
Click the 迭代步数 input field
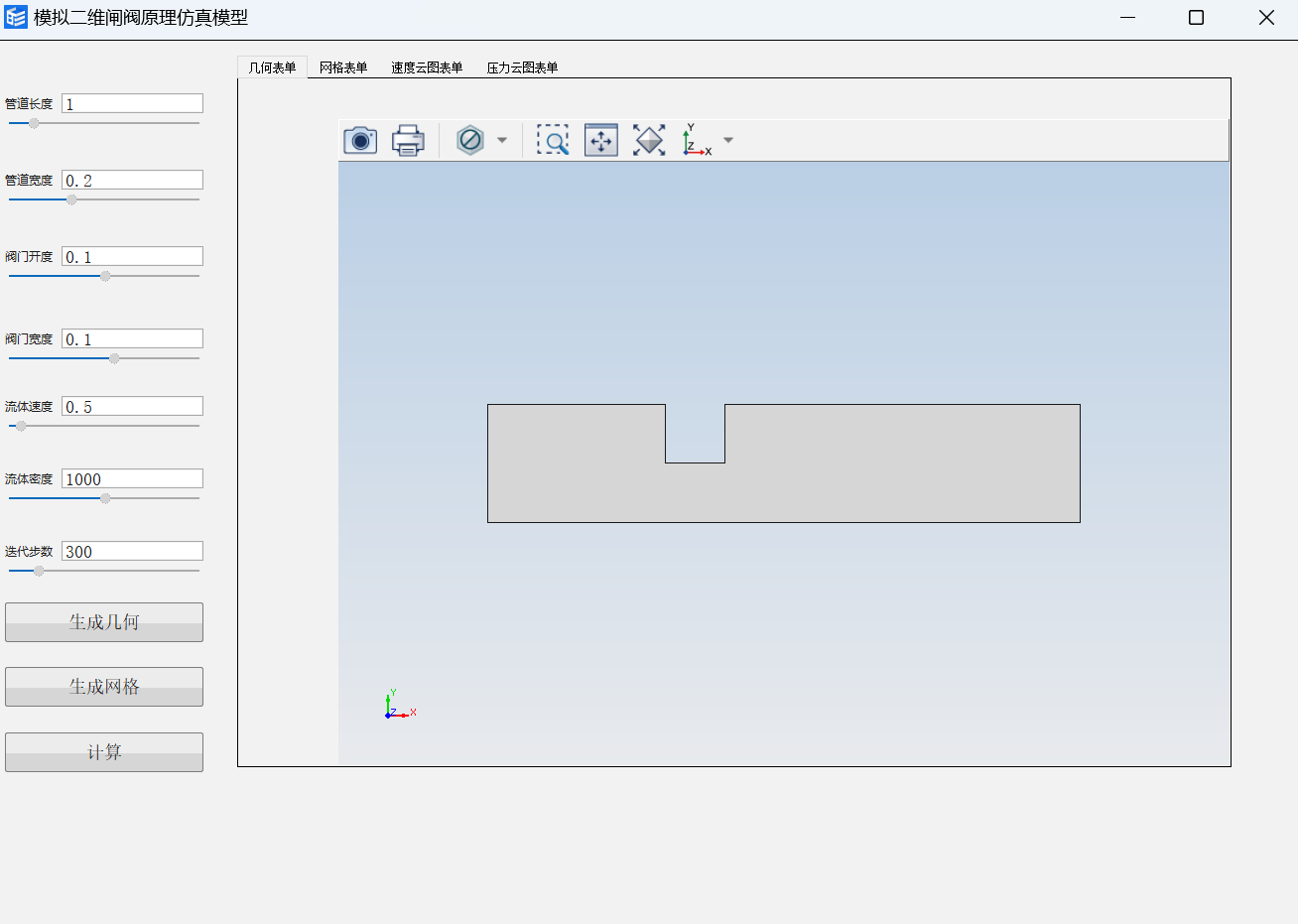[132, 551]
